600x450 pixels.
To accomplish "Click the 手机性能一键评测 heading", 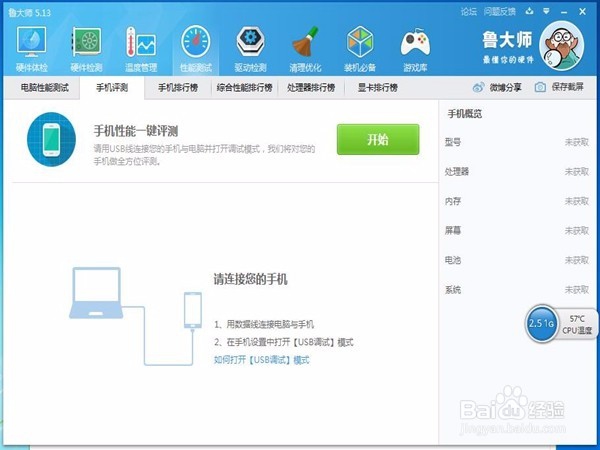I will pyautogui.click(x=136, y=131).
